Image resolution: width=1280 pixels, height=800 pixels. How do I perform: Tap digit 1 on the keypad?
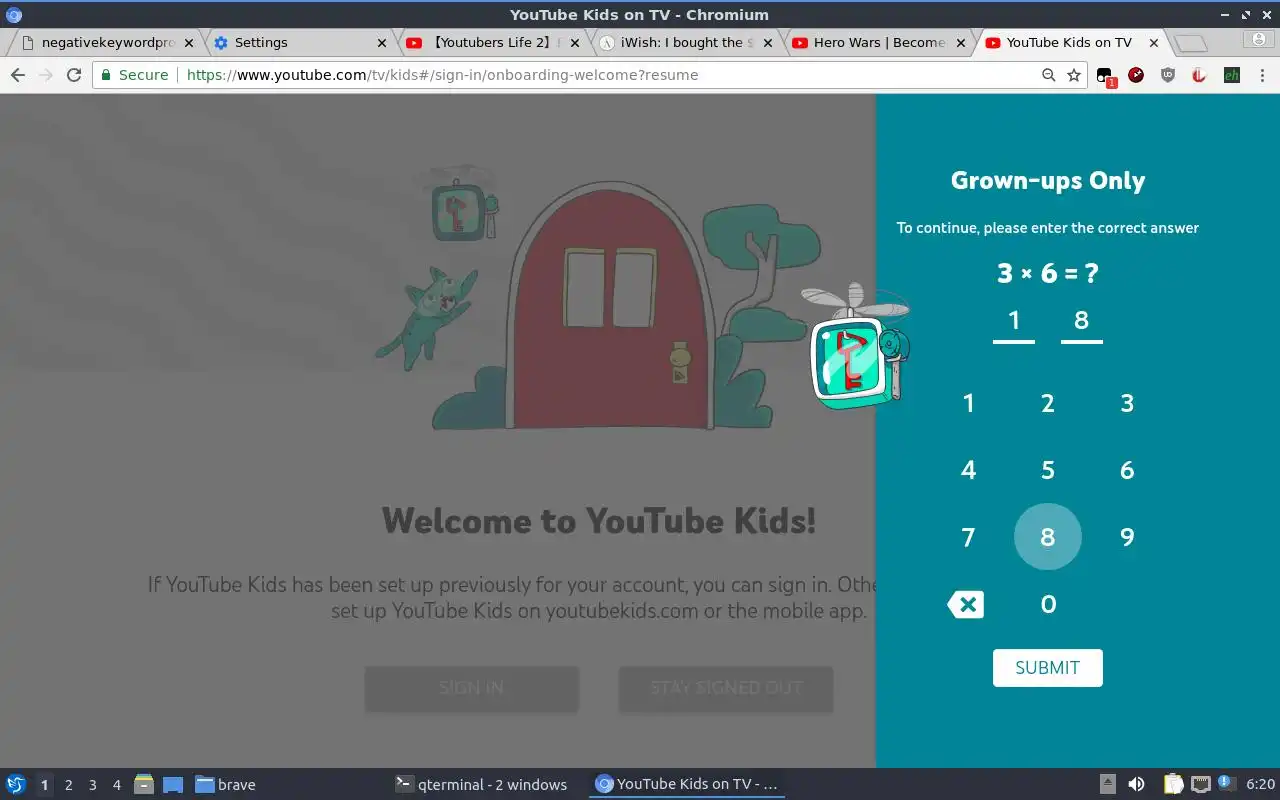coord(968,403)
